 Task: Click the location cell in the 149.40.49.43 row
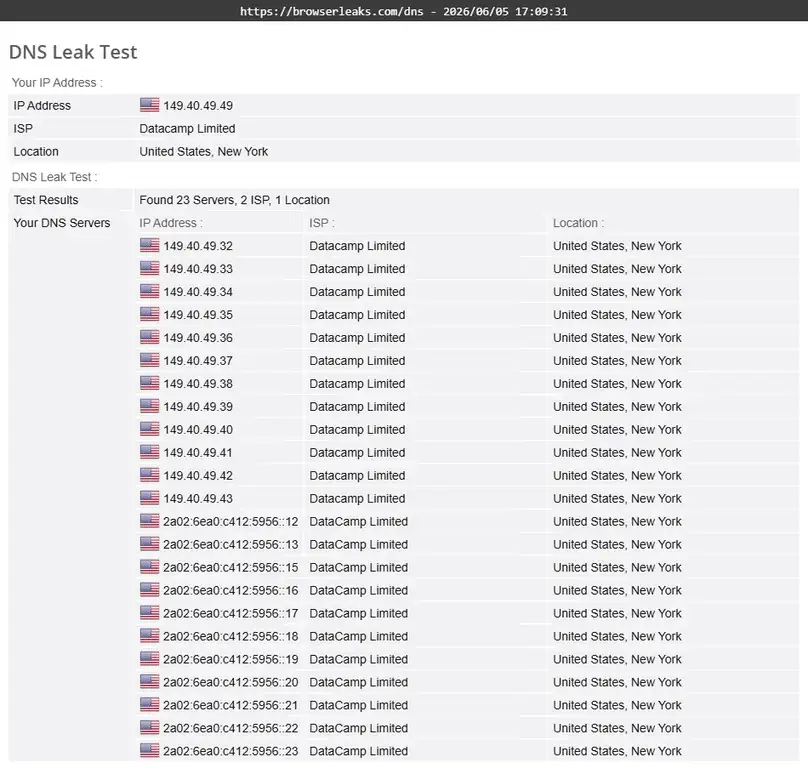(617, 499)
